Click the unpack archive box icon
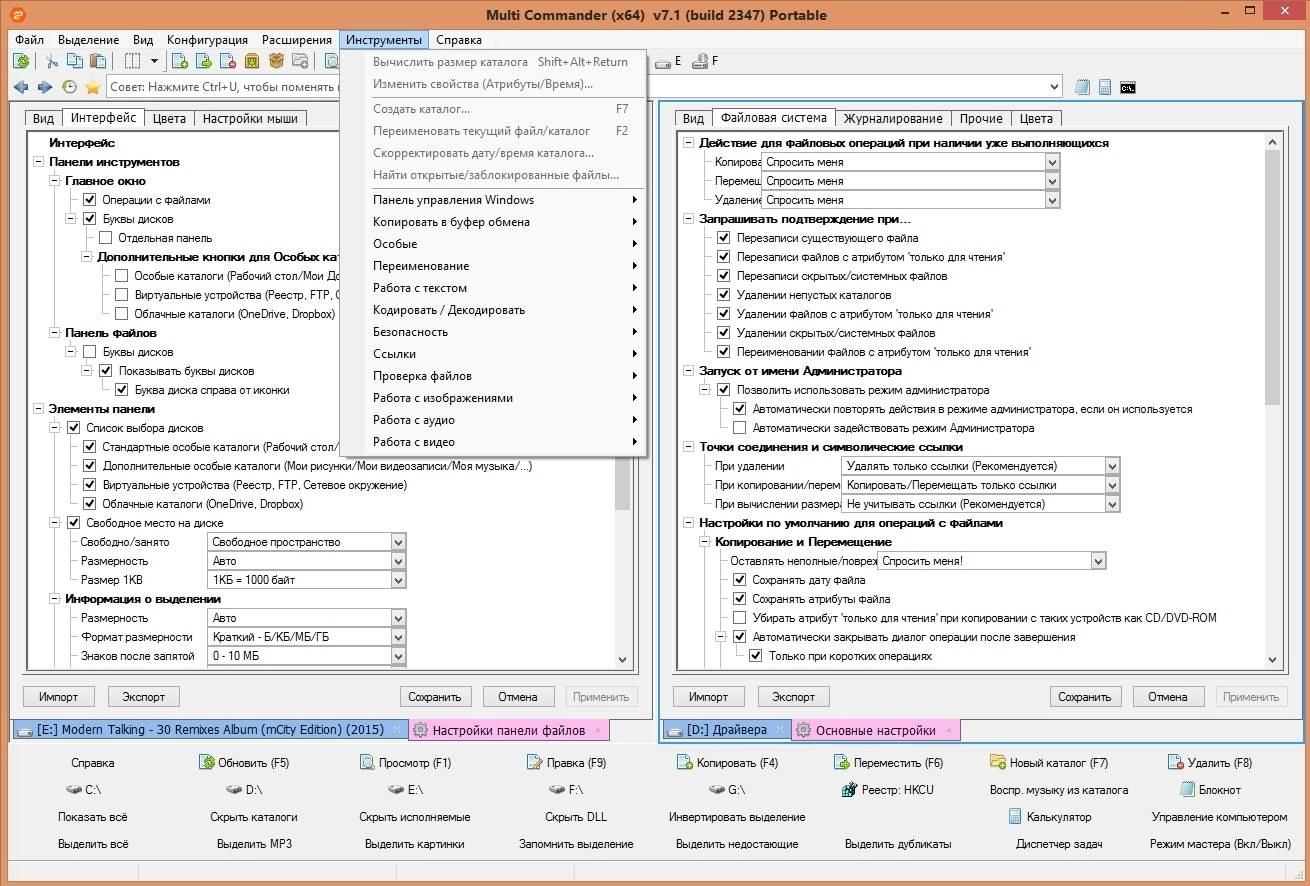Screen dimensions: 1310x886 coord(276,61)
